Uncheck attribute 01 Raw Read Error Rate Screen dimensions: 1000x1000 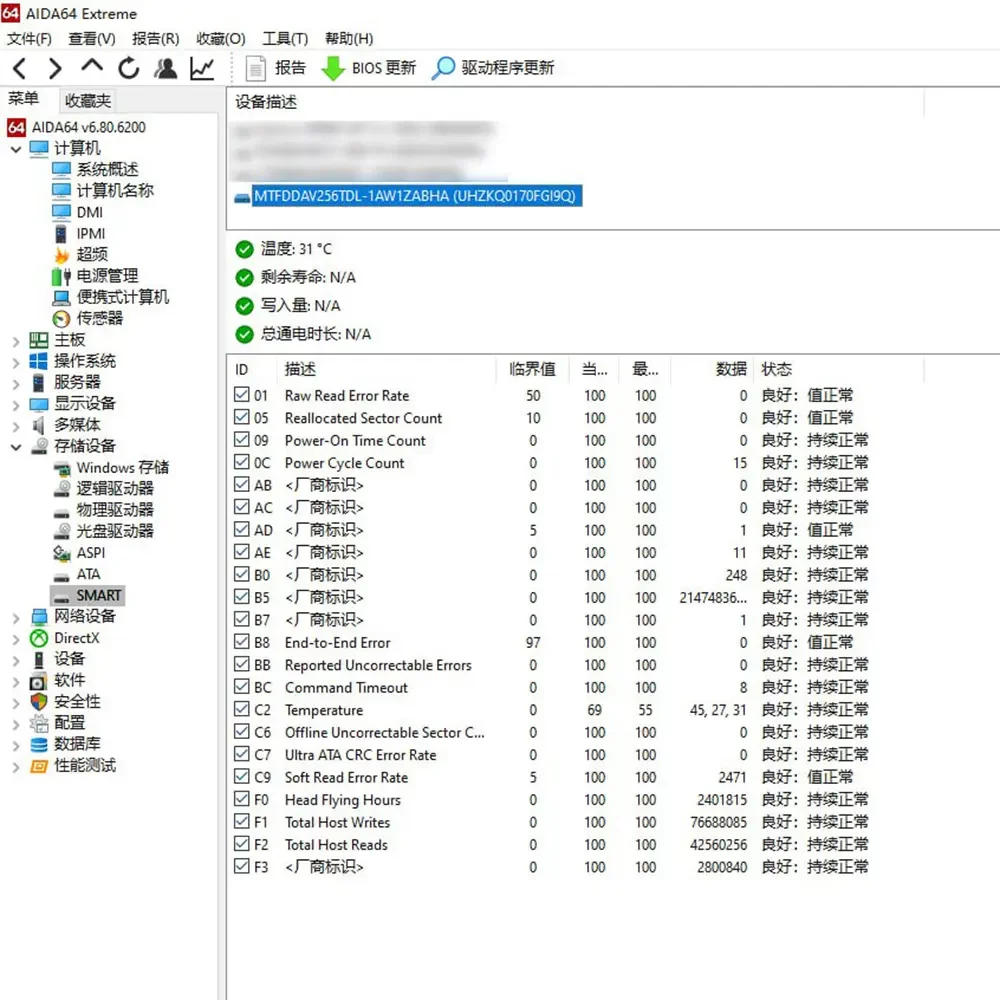[242, 395]
